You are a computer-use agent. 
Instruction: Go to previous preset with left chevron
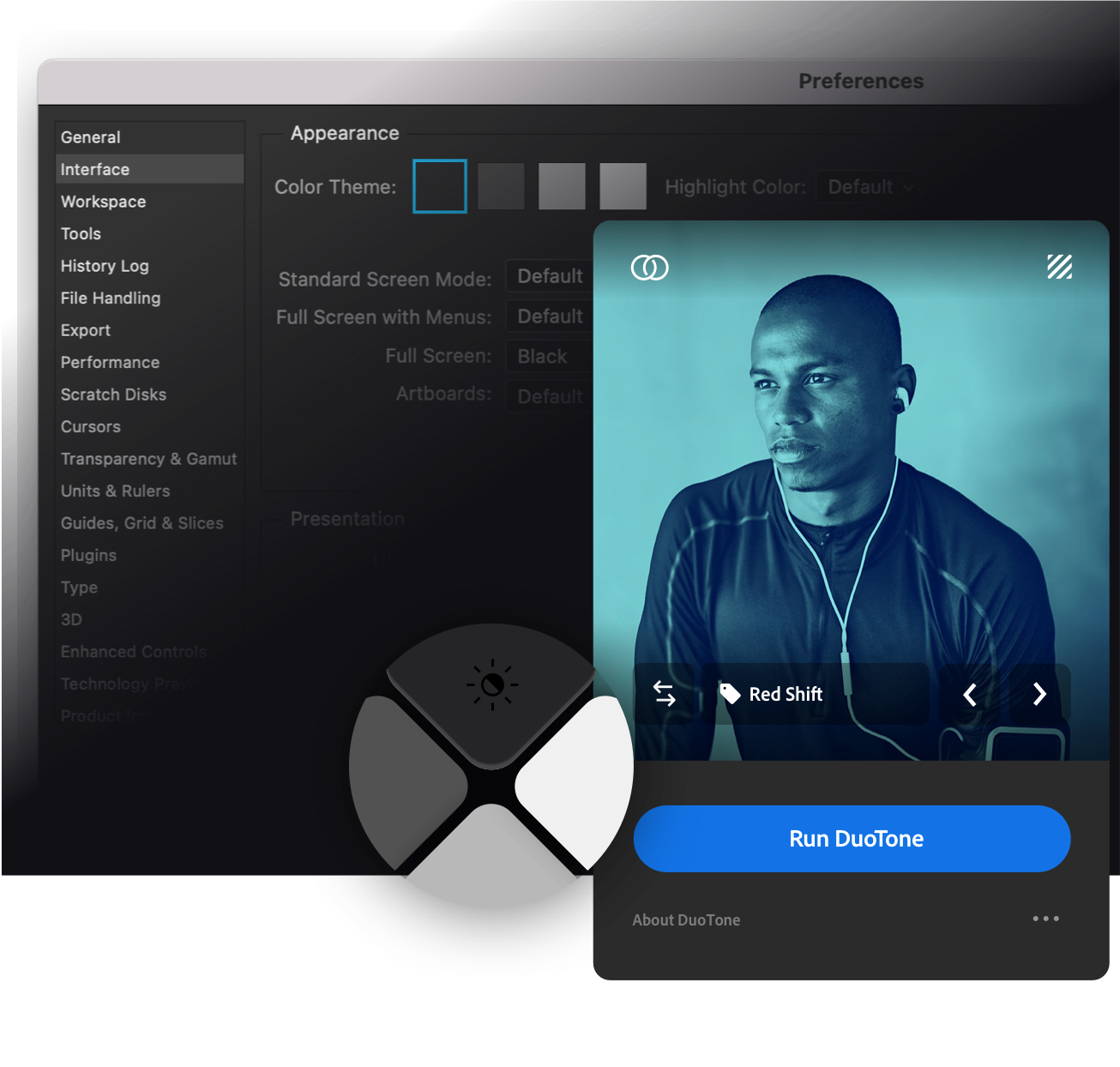pyautogui.click(x=970, y=694)
